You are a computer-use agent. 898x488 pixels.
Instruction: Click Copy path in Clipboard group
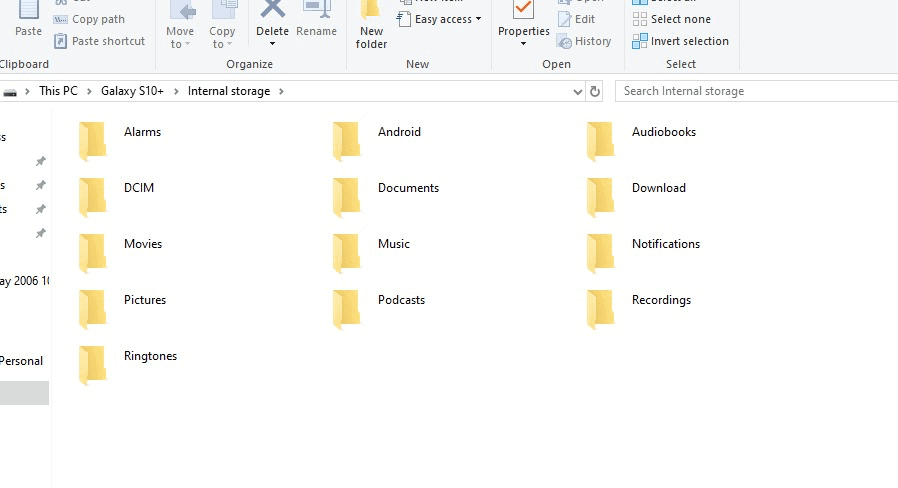(x=89, y=19)
